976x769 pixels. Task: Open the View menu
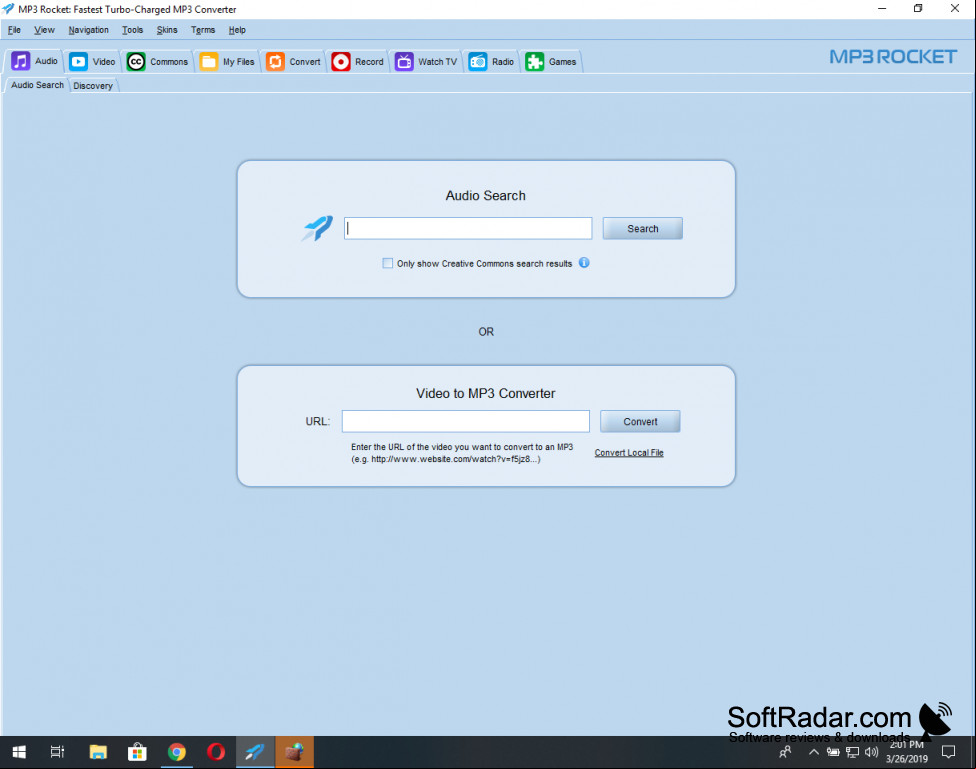pos(44,30)
